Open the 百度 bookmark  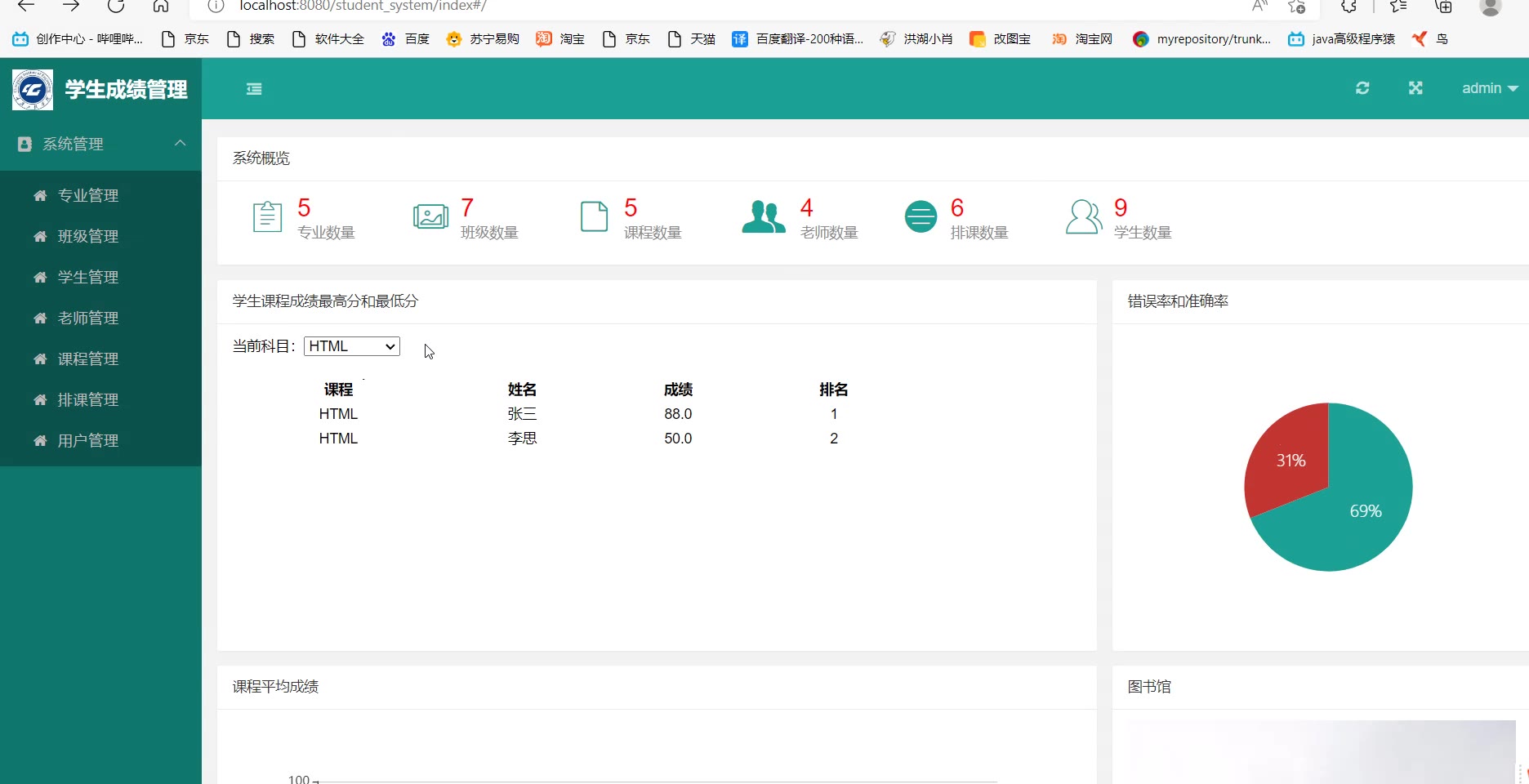[x=406, y=39]
